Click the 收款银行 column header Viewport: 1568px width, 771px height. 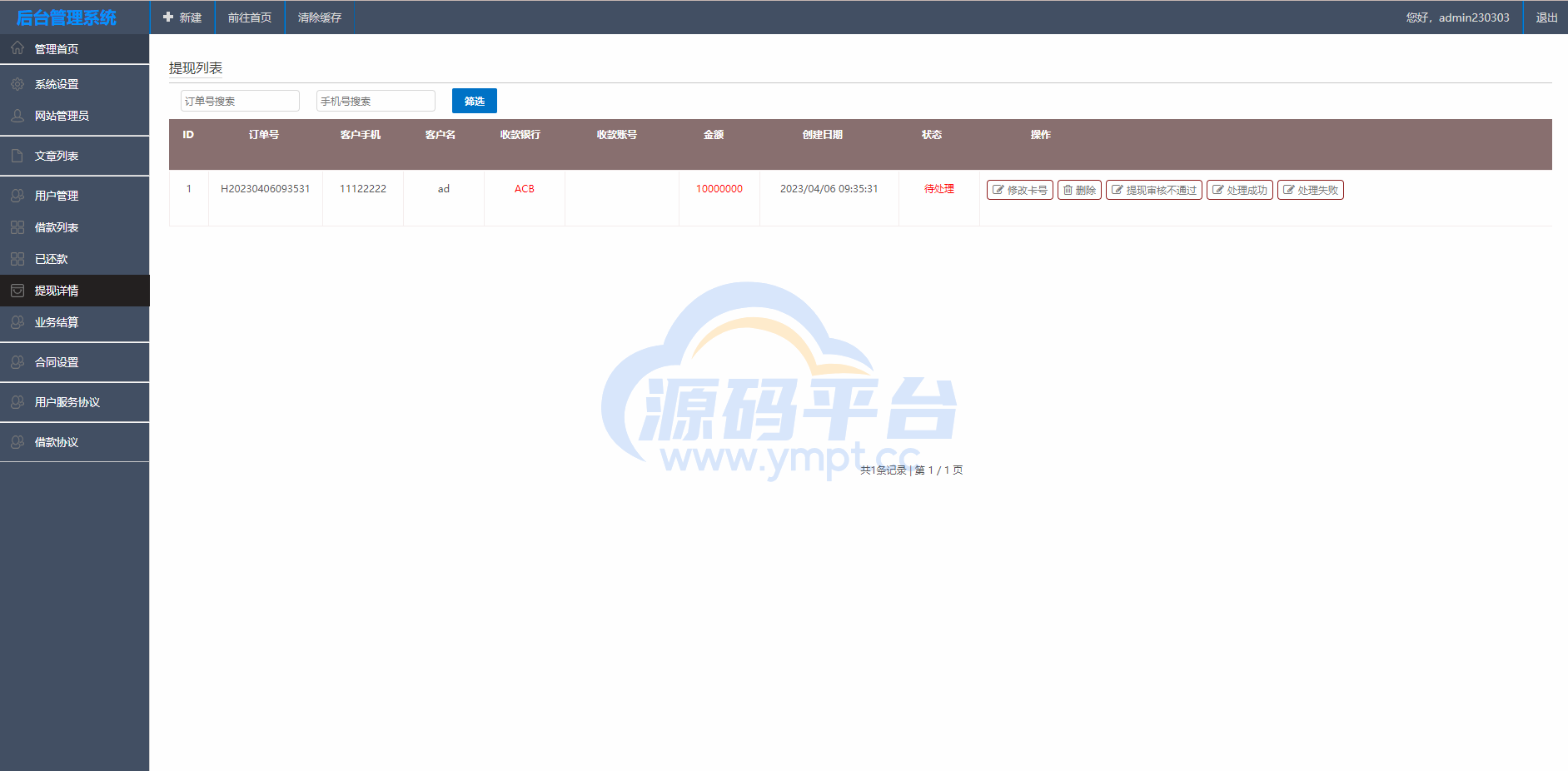(520, 134)
